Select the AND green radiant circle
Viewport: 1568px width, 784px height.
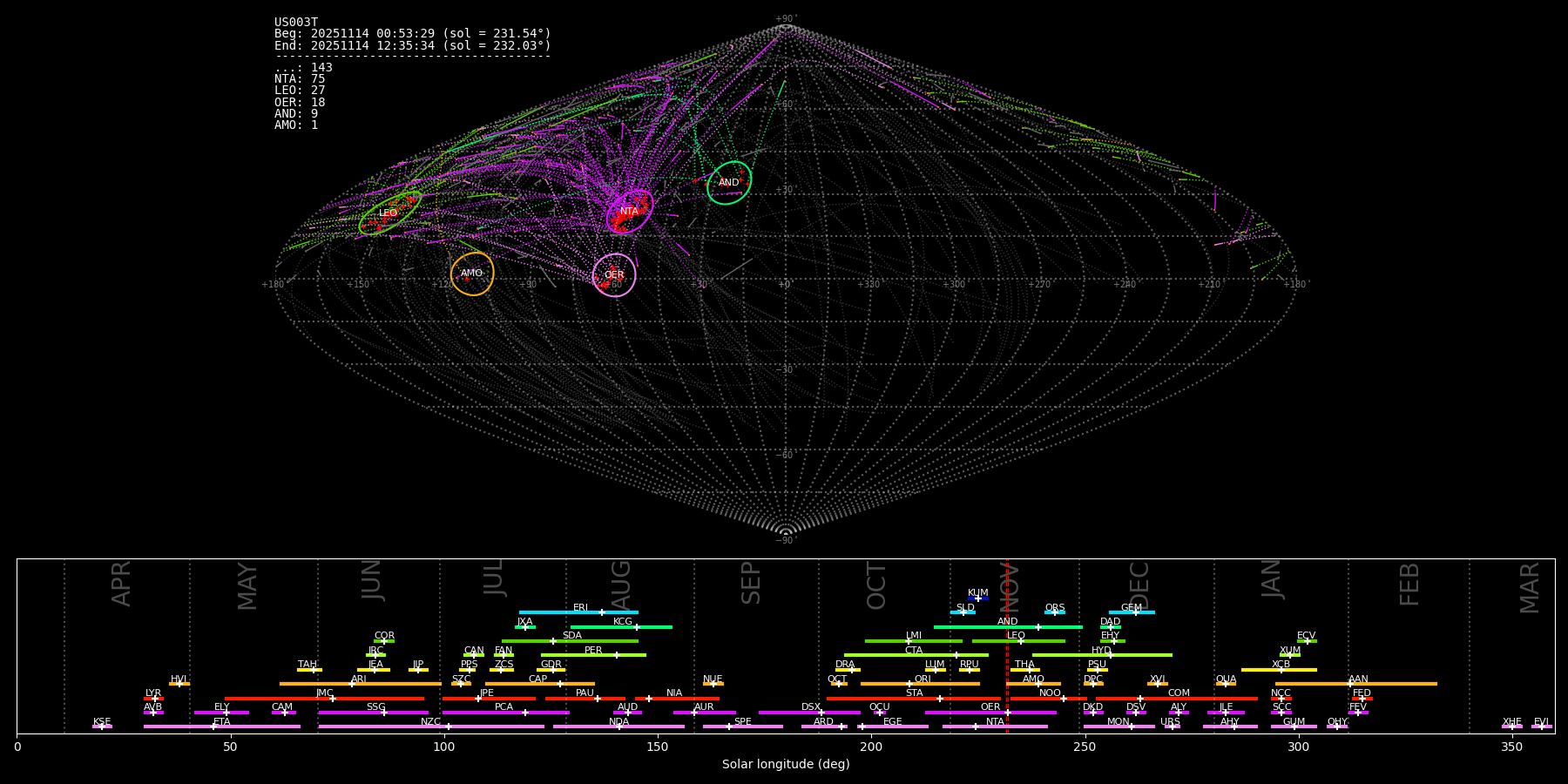pyautogui.click(x=729, y=183)
